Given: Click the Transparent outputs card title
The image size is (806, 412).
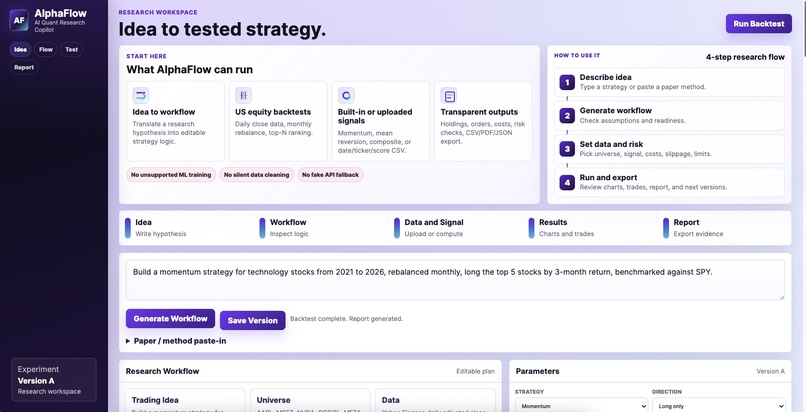Looking at the screenshot, I should click(479, 112).
